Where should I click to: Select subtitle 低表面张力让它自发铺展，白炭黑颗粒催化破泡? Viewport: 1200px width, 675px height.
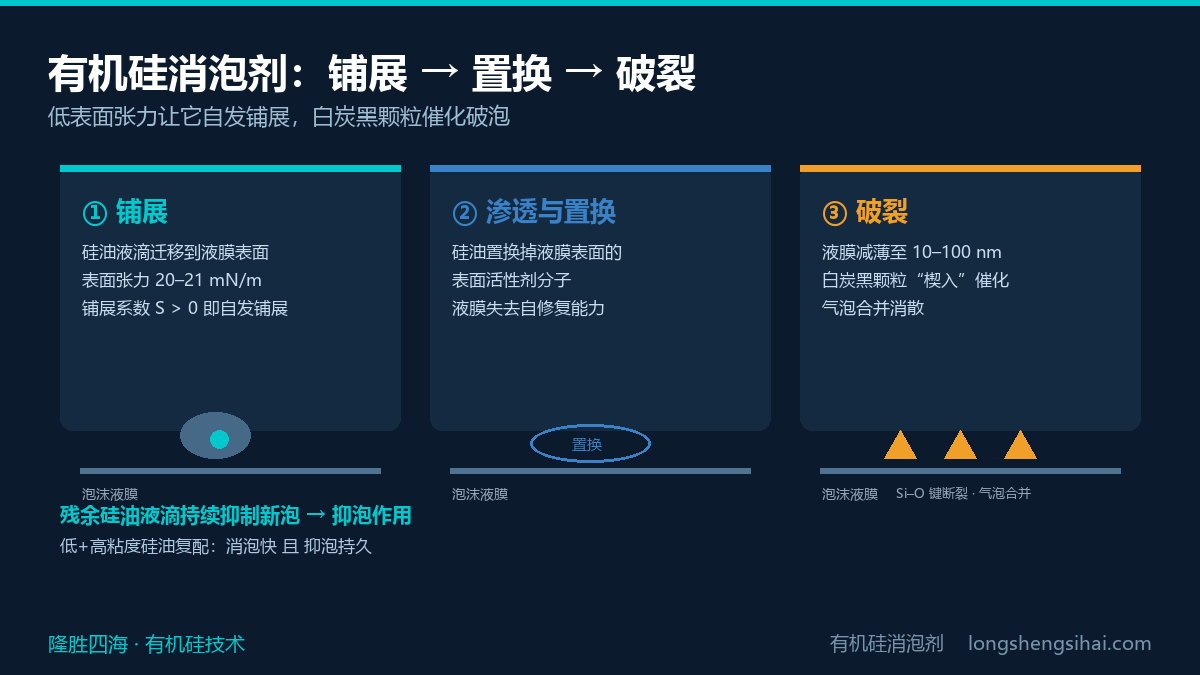click(279, 117)
